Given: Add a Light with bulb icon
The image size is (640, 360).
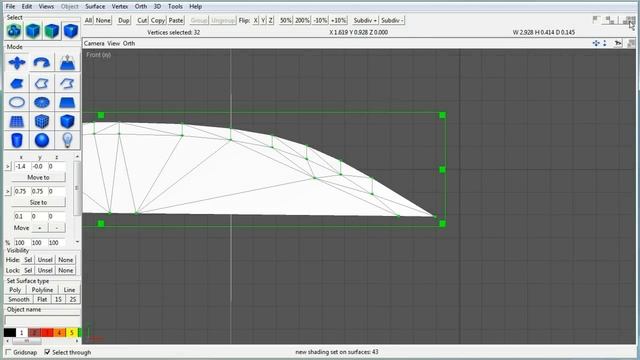Looking at the screenshot, I should coord(67,140).
